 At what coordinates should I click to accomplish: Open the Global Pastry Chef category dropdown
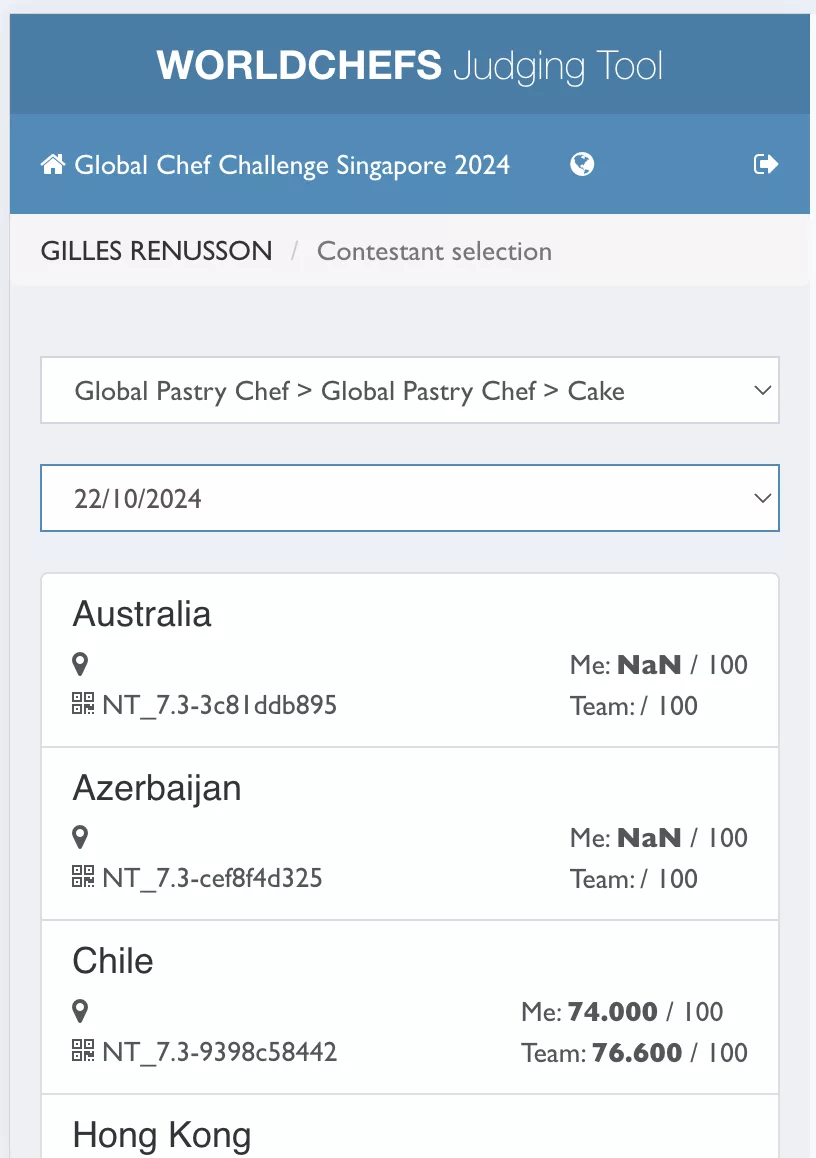(x=409, y=391)
